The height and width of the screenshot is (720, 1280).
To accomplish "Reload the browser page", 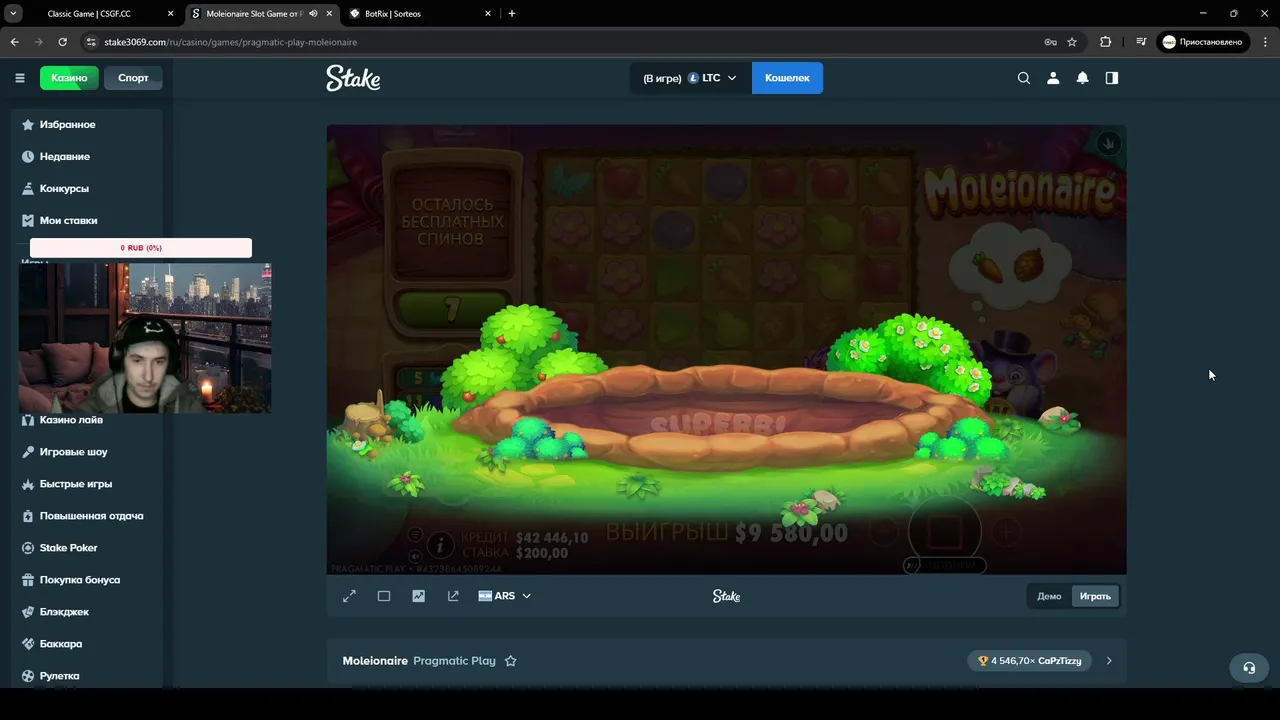I will click(x=62, y=42).
